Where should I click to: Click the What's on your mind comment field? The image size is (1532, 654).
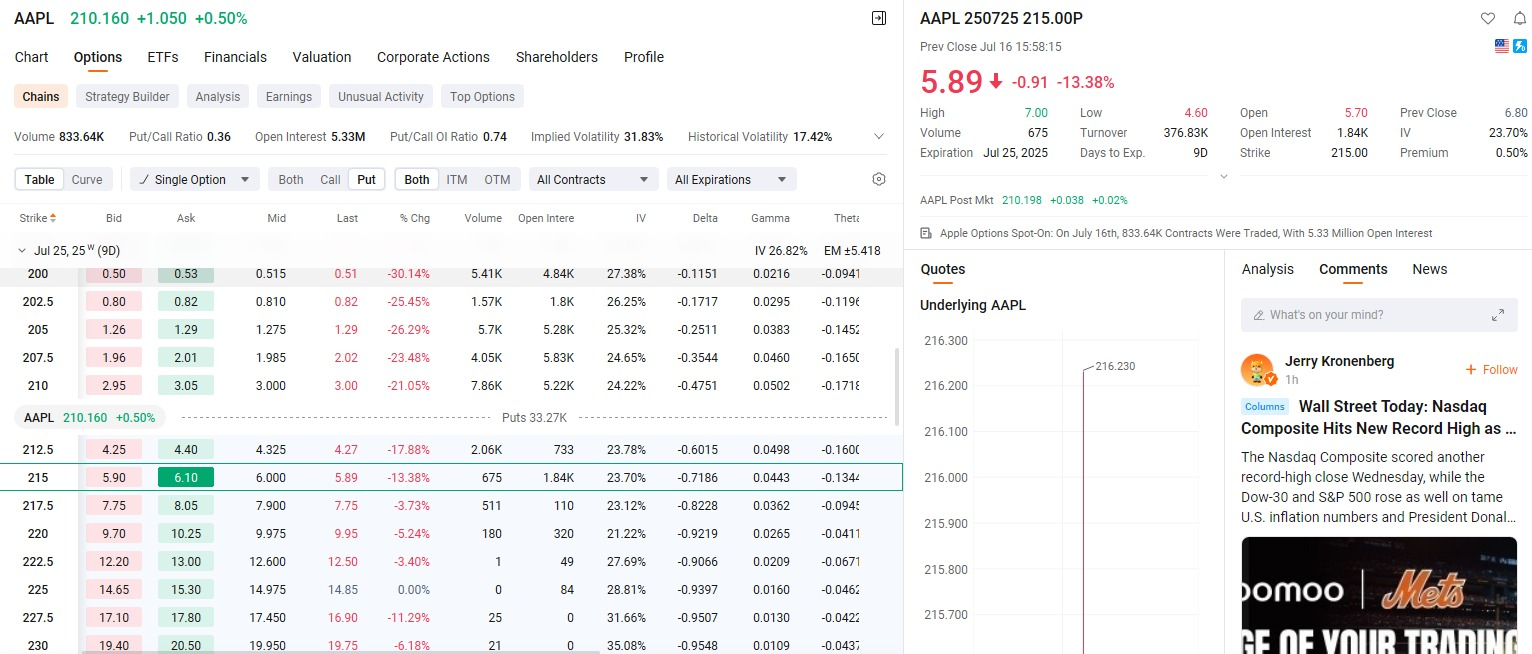[1379, 315]
